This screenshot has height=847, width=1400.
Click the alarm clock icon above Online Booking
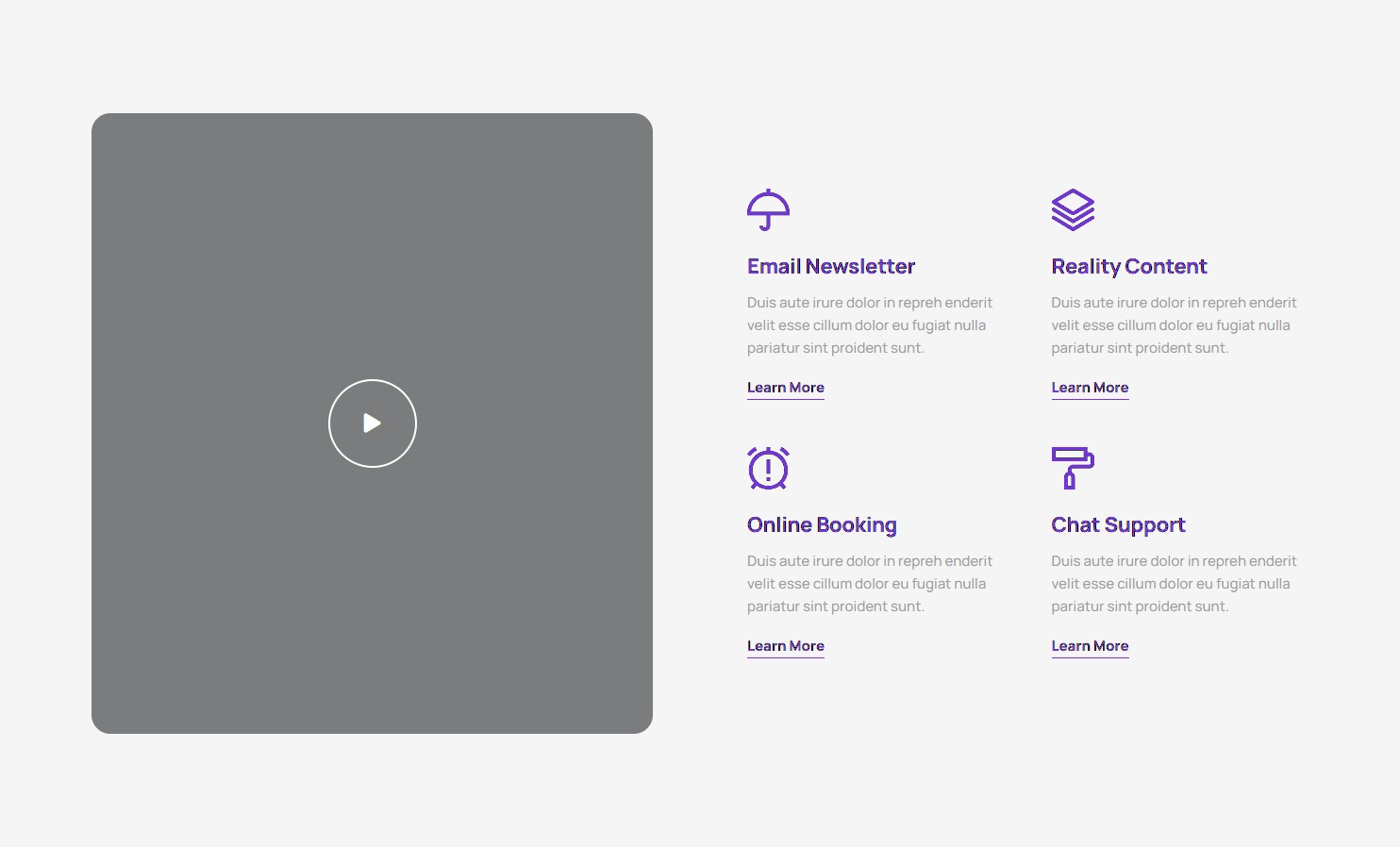(768, 468)
